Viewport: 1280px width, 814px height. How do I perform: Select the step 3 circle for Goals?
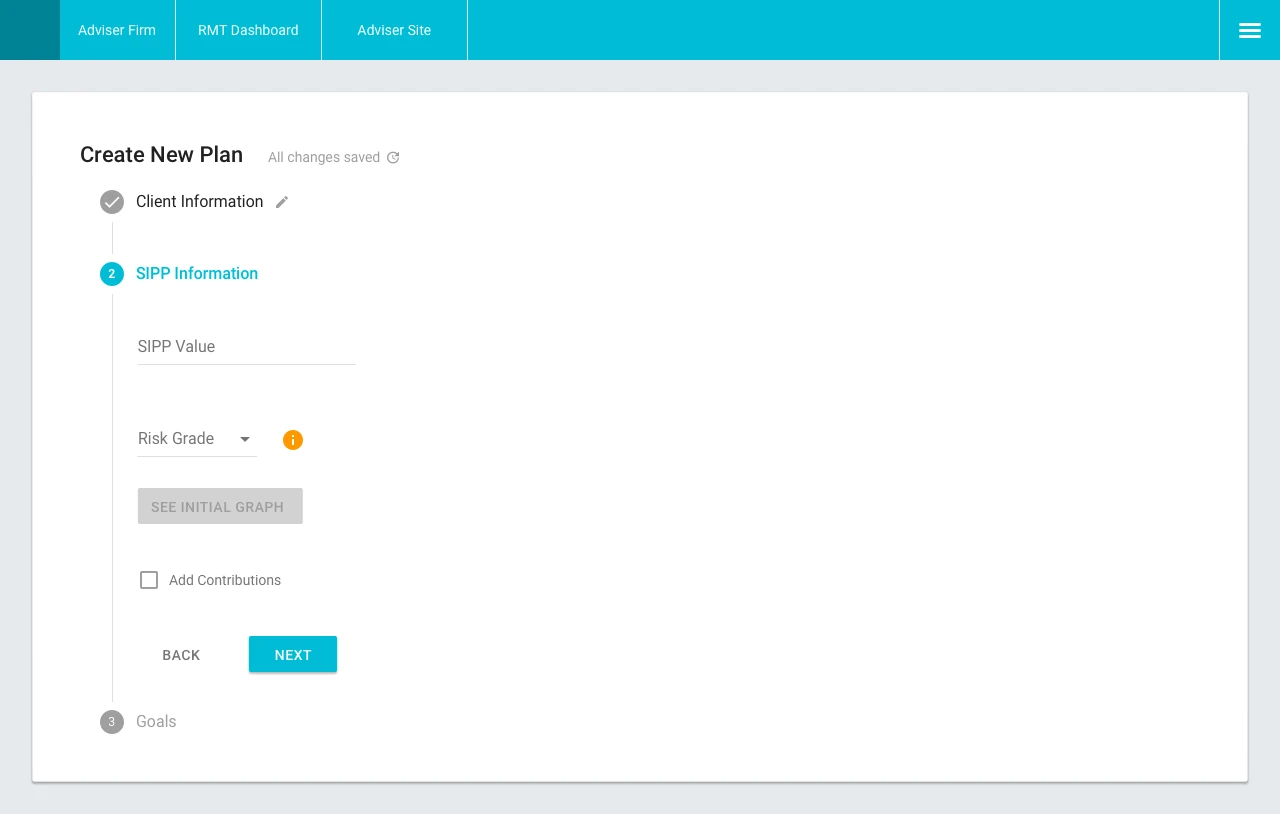112,722
